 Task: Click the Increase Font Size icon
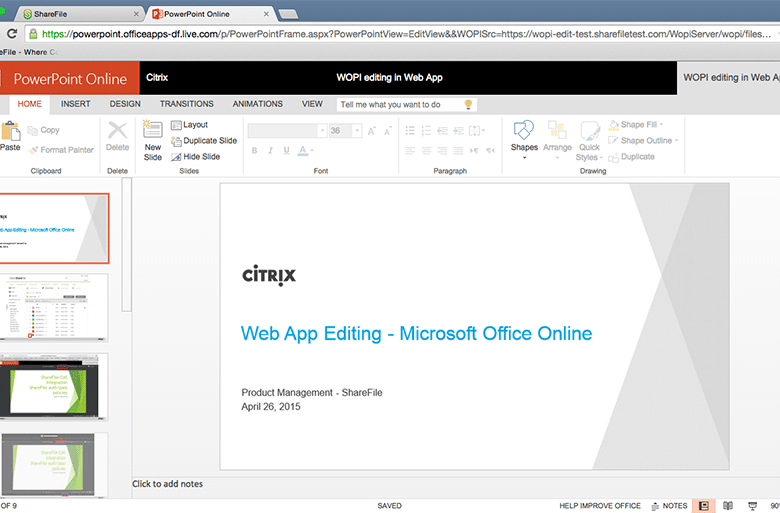(372, 131)
